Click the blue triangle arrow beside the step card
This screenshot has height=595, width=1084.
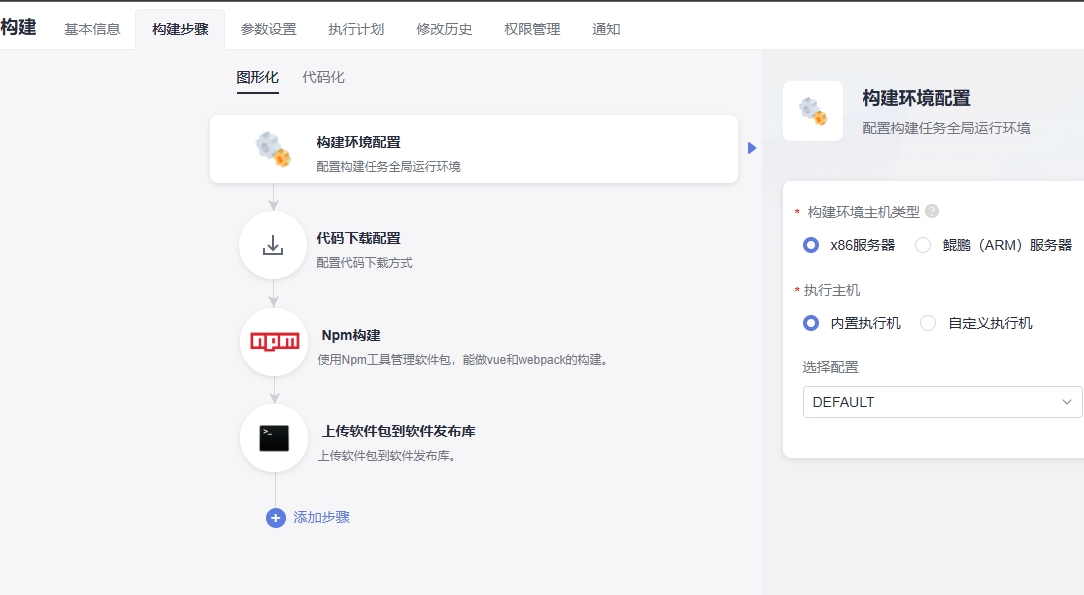pyautogui.click(x=752, y=148)
